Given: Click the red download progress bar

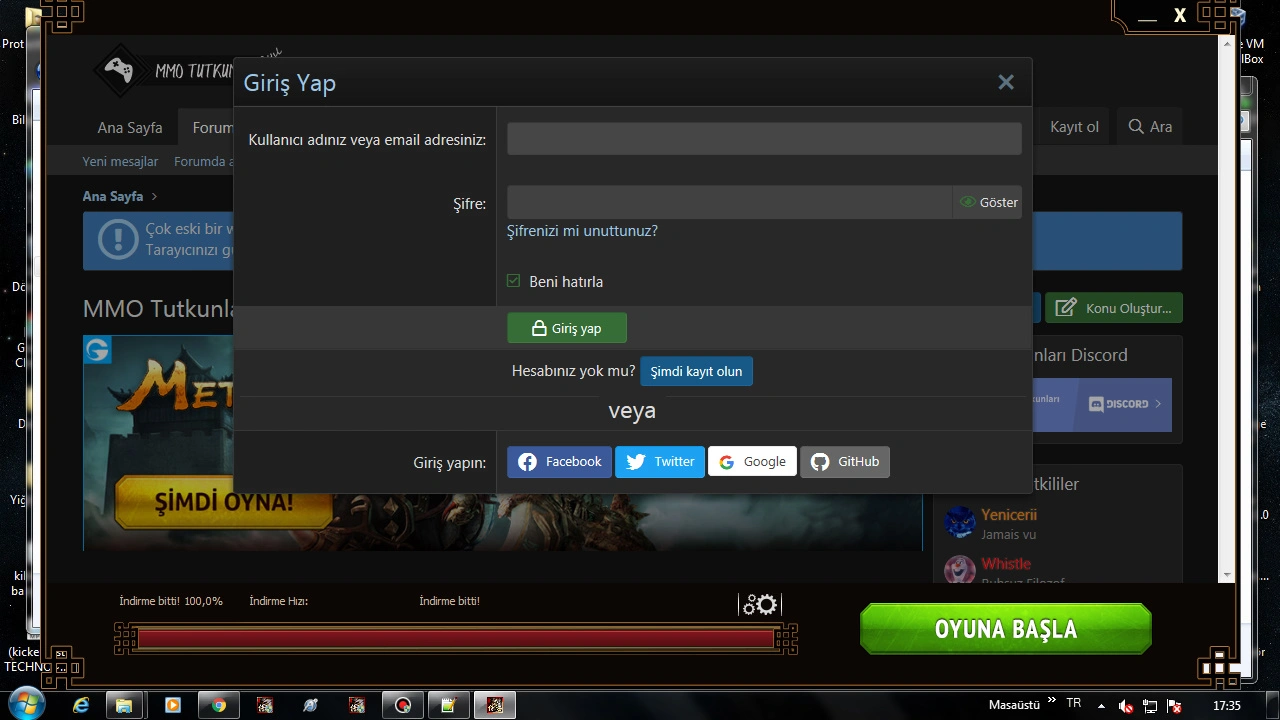Looking at the screenshot, I should 456,639.
